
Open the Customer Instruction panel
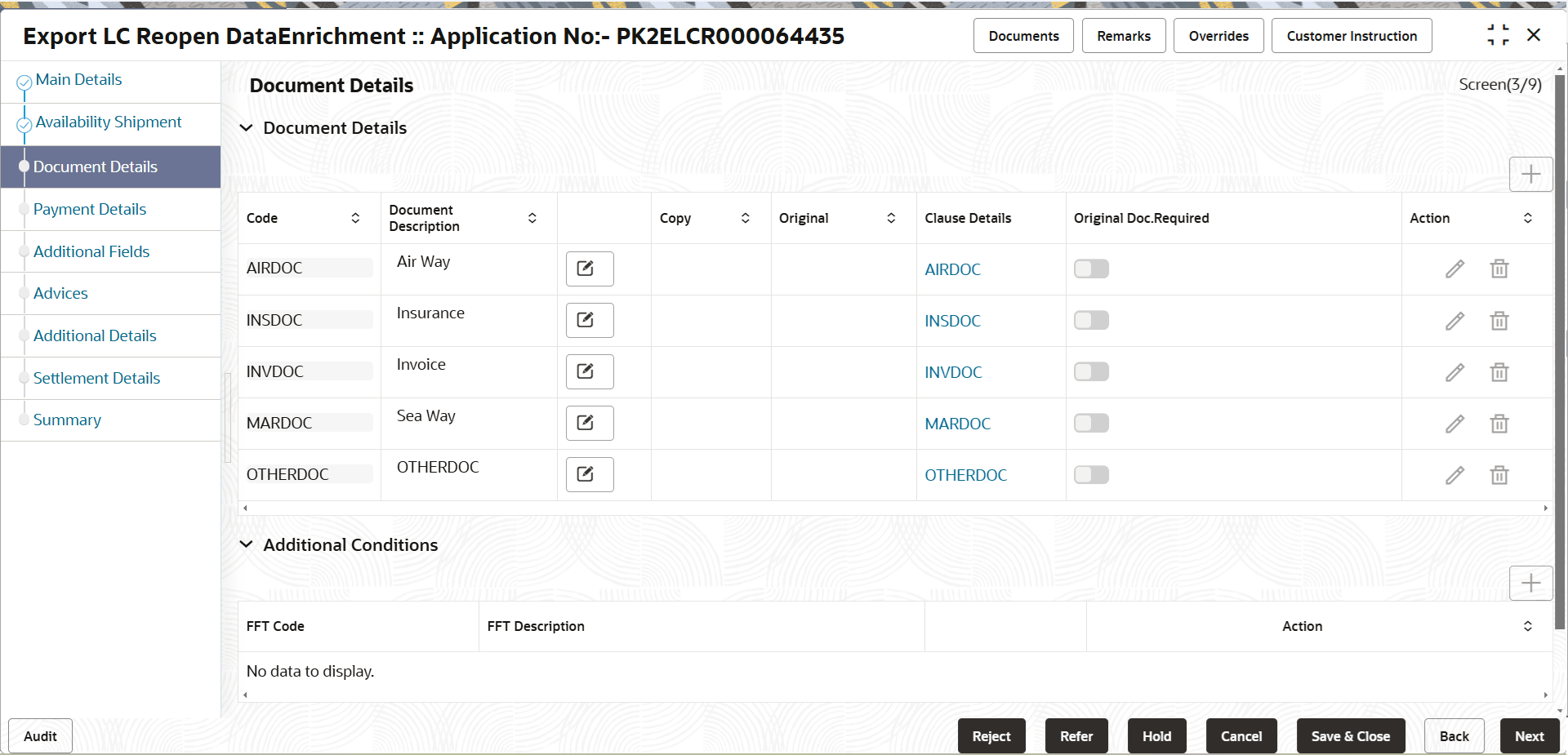1351,35
